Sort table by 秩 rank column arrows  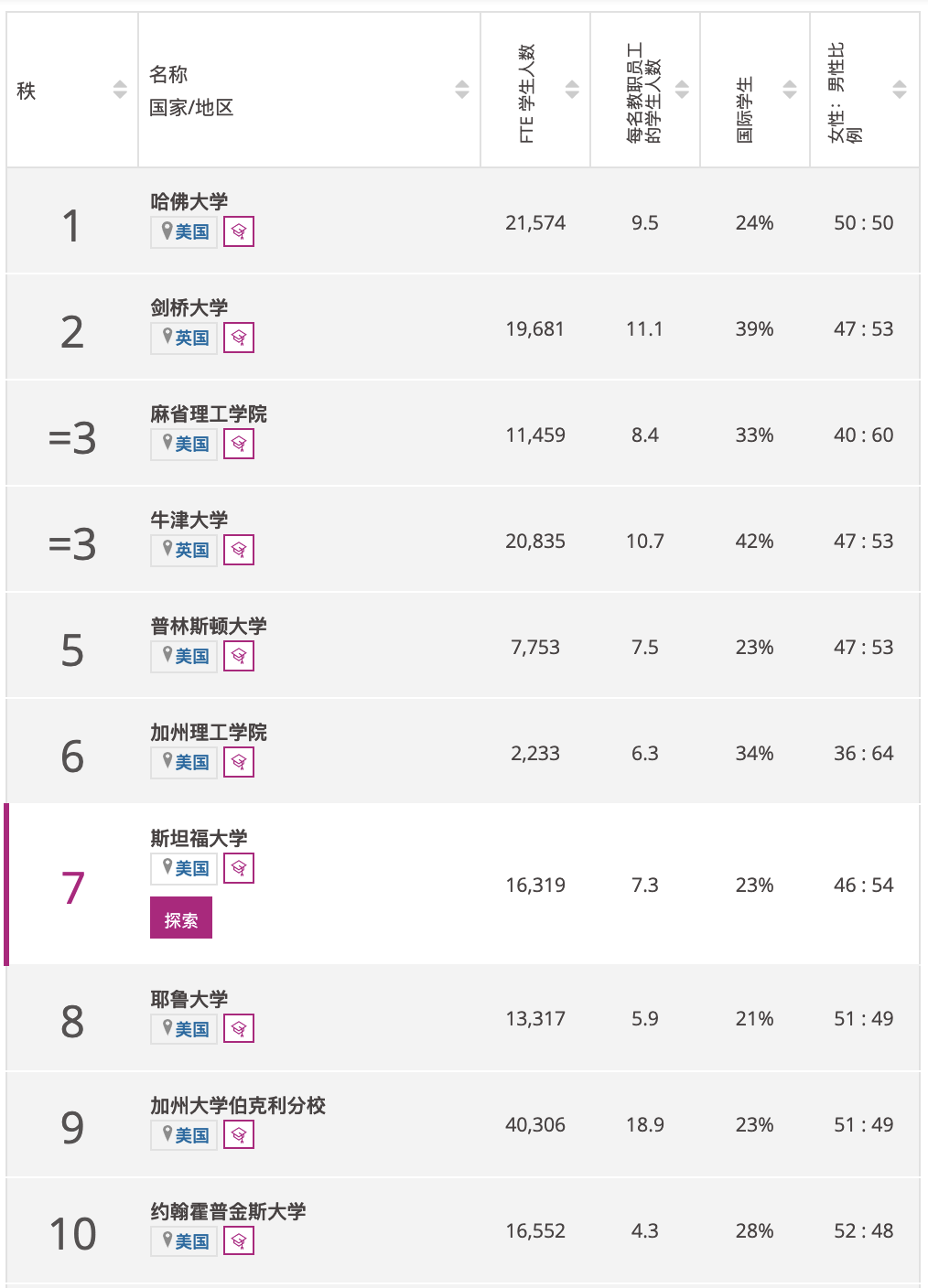120,90
